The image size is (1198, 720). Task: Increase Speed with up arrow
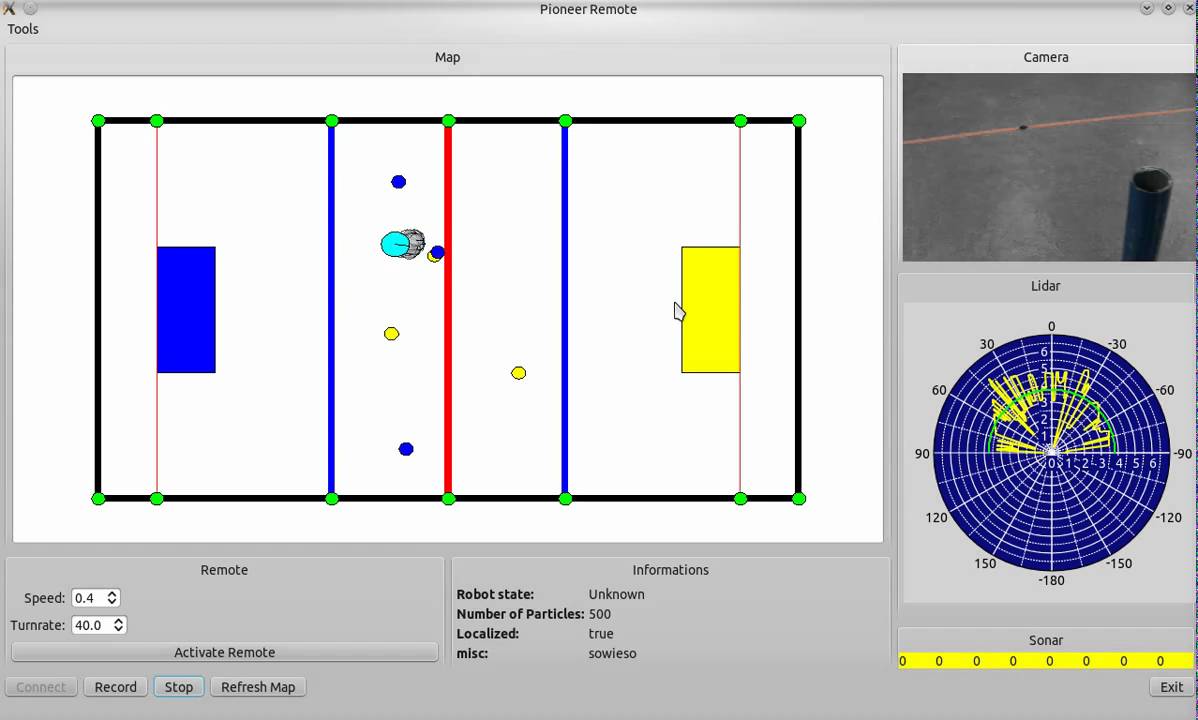tap(112, 594)
